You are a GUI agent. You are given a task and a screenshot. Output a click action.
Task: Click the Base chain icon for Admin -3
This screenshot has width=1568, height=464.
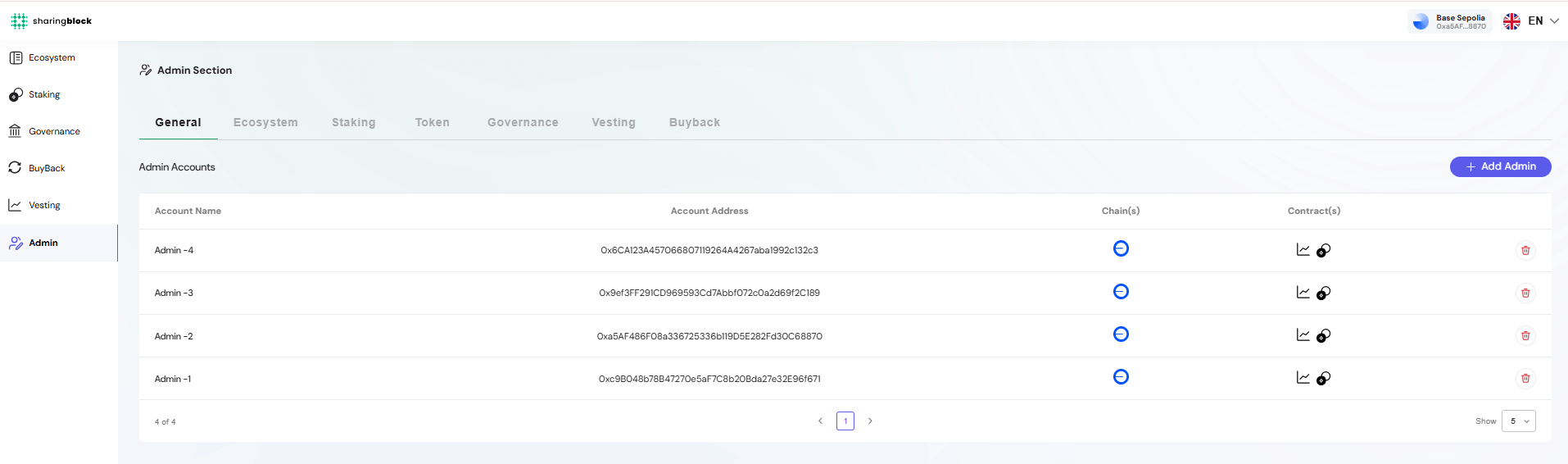point(1121,291)
